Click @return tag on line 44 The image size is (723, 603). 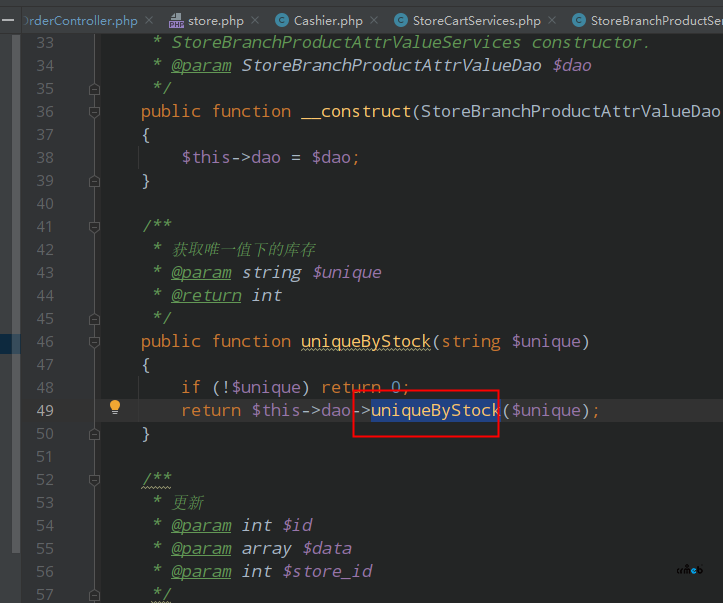tap(206, 296)
